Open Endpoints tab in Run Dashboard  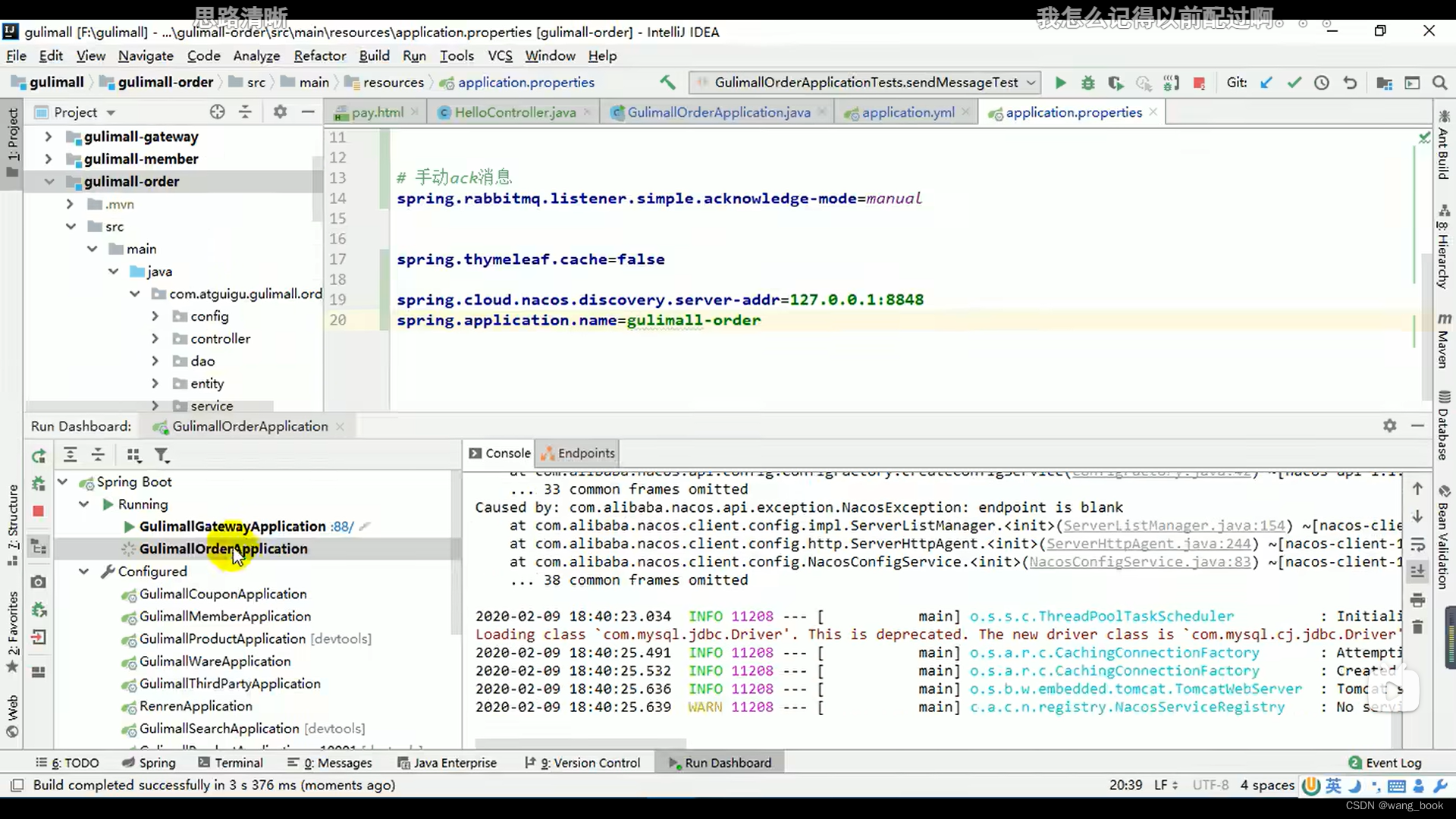[x=578, y=453]
